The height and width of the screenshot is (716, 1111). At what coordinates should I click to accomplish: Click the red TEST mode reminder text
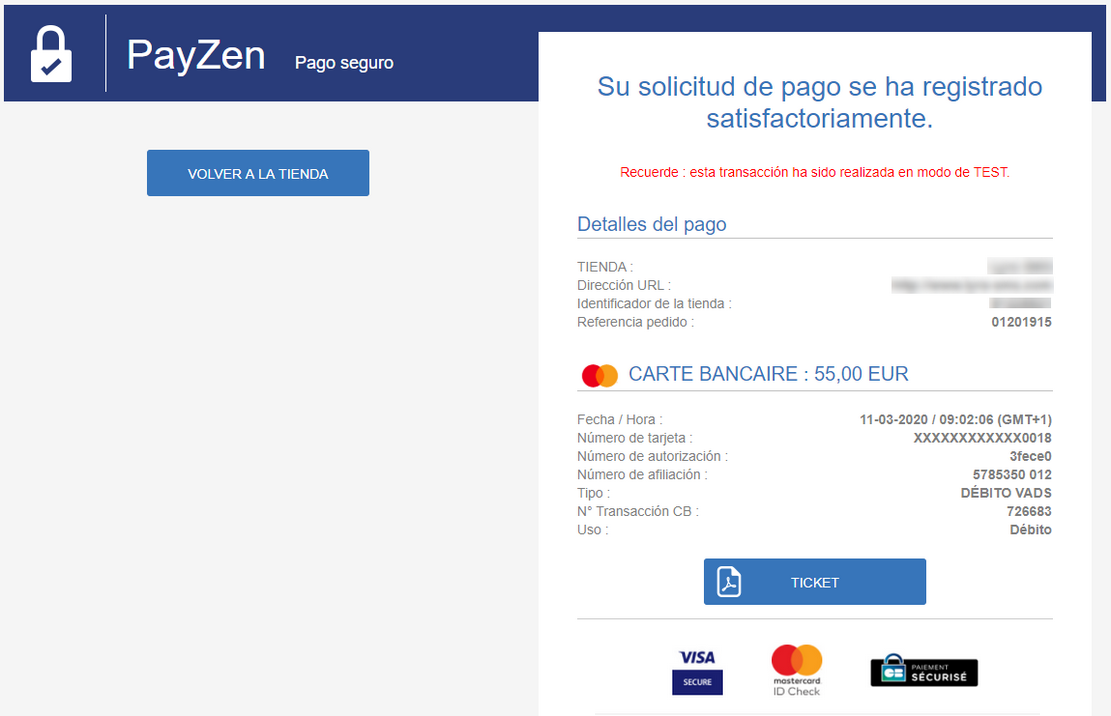pyautogui.click(x=815, y=172)
